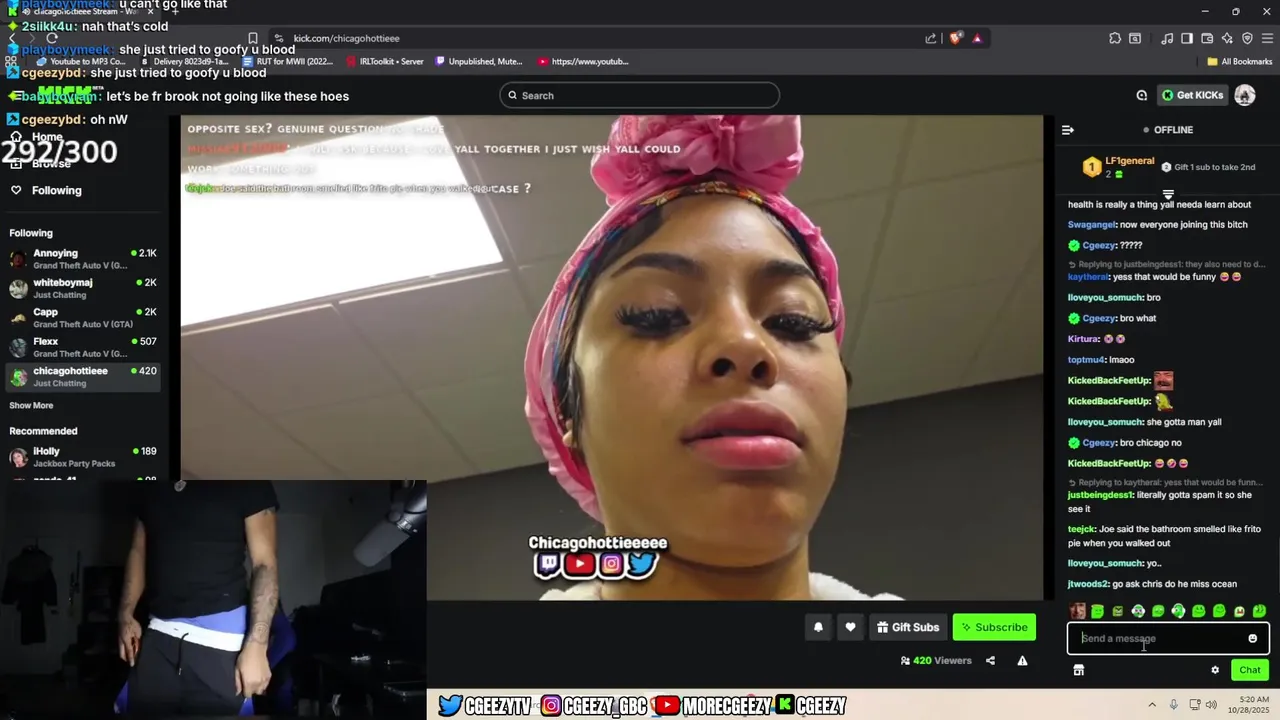Click the Gift Subs button
Screen dimensions: 1280x720
908,627
